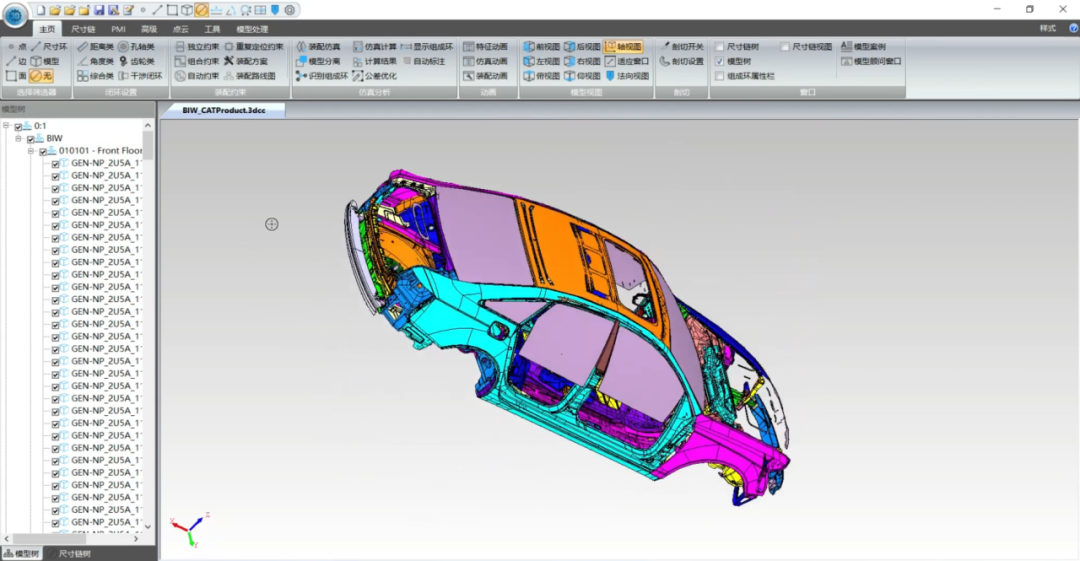Click the blue floppy-disk Save icon

coord(99,10)
